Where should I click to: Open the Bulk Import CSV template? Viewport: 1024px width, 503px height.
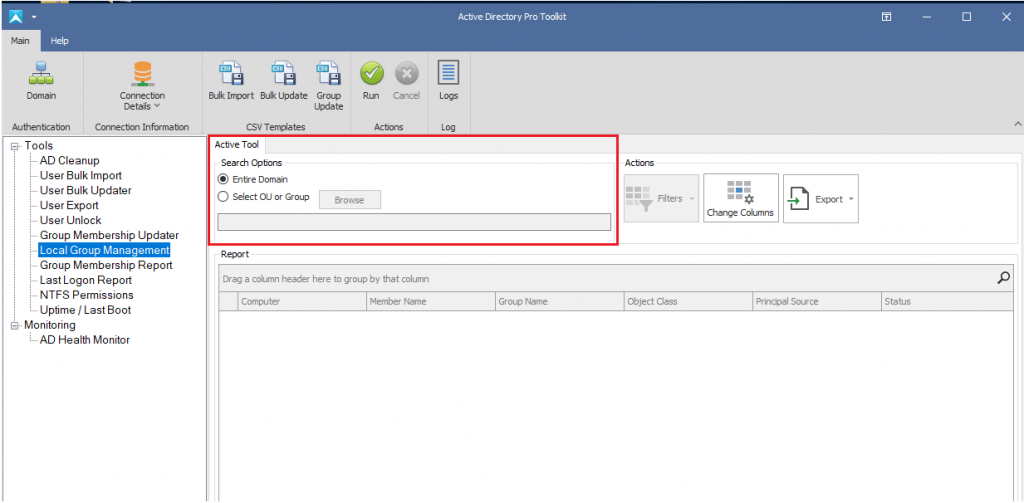[231, 81]
